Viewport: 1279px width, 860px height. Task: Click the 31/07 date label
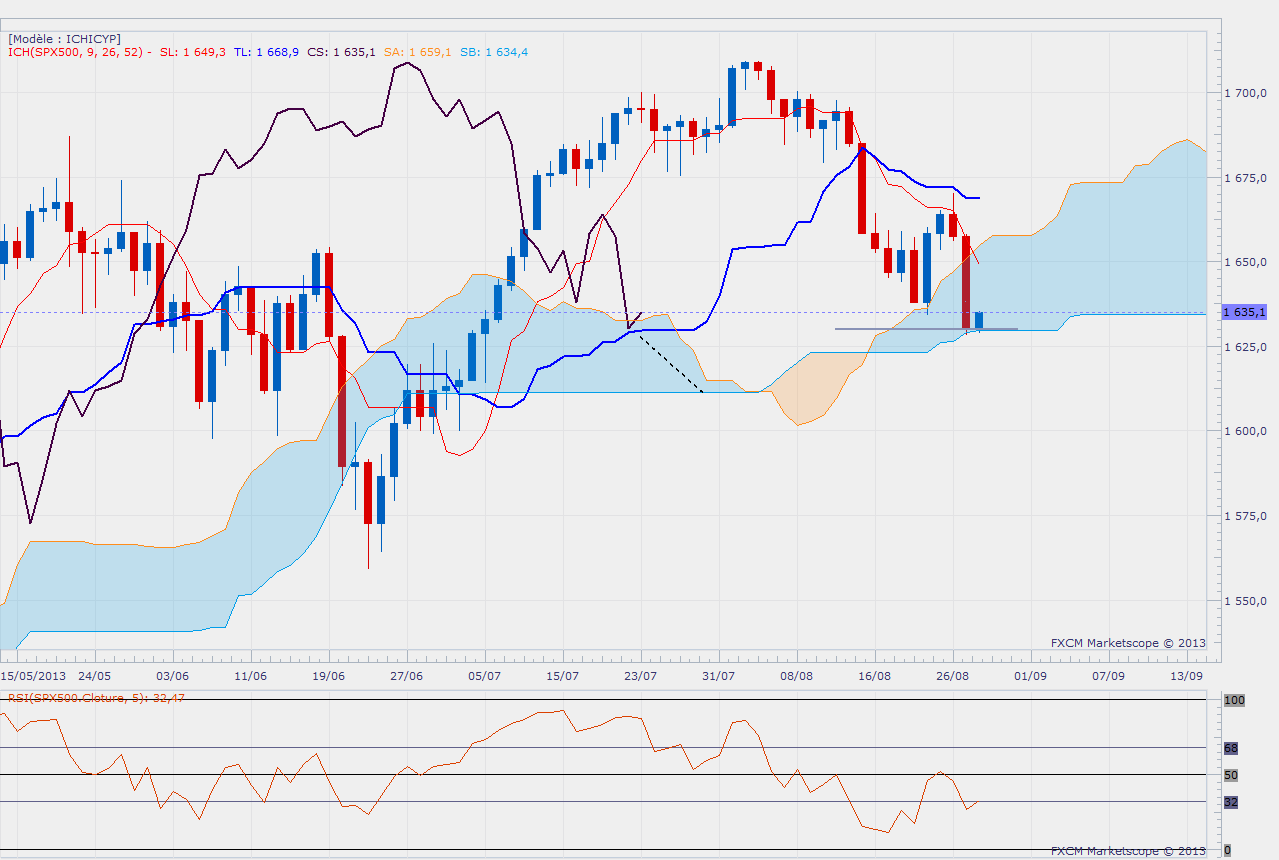[x=719, y=675]
